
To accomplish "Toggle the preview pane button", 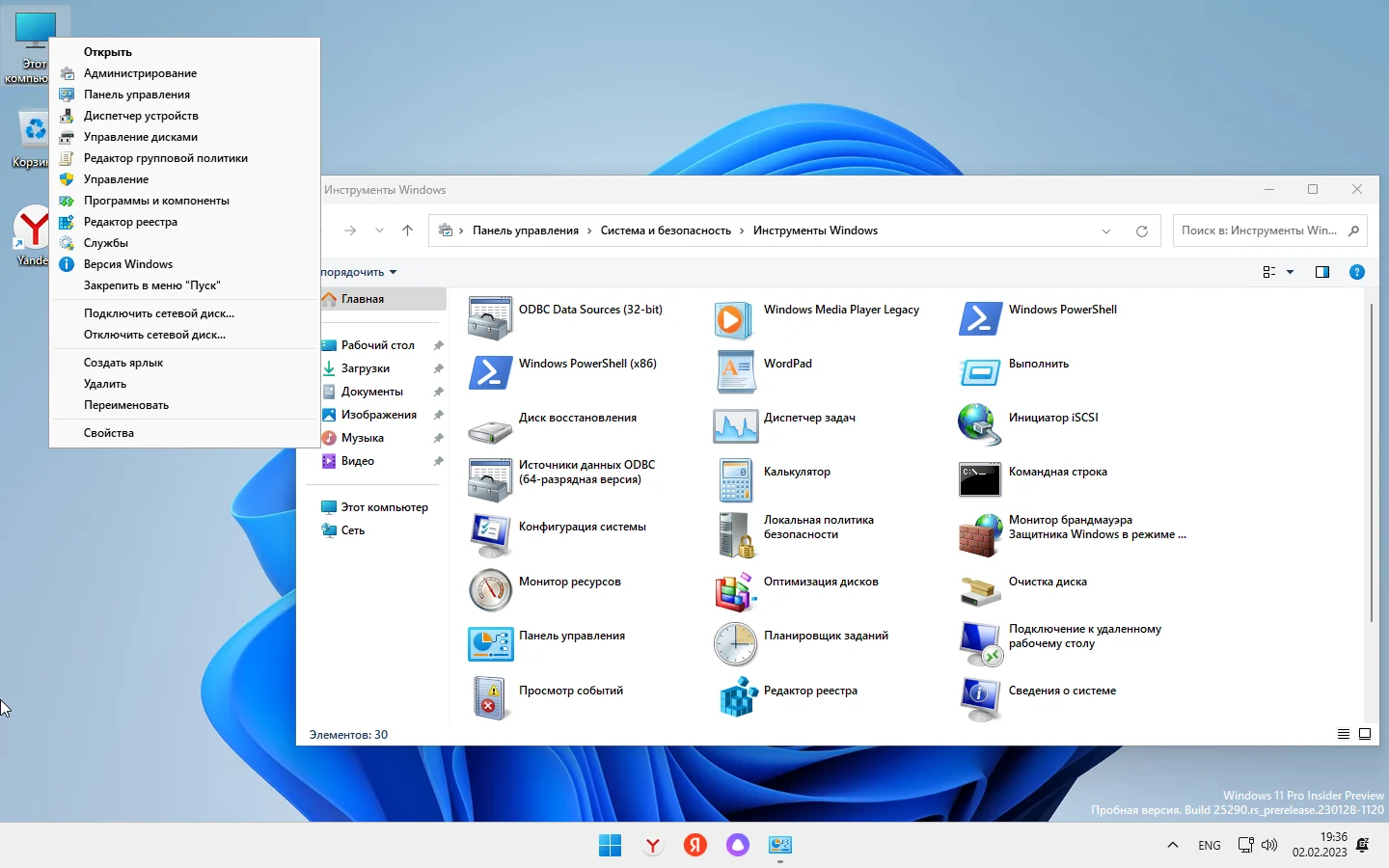I will point(1322,272).
